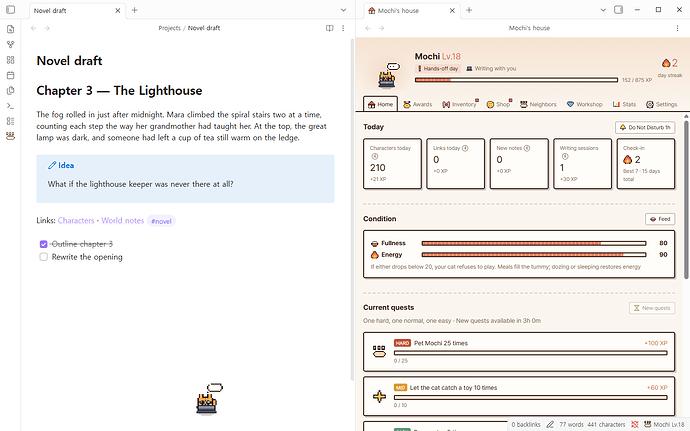Screen dimensions: 690x431
Task: Open the cat pet icon in left ribbon
Action: pos(11,136)
